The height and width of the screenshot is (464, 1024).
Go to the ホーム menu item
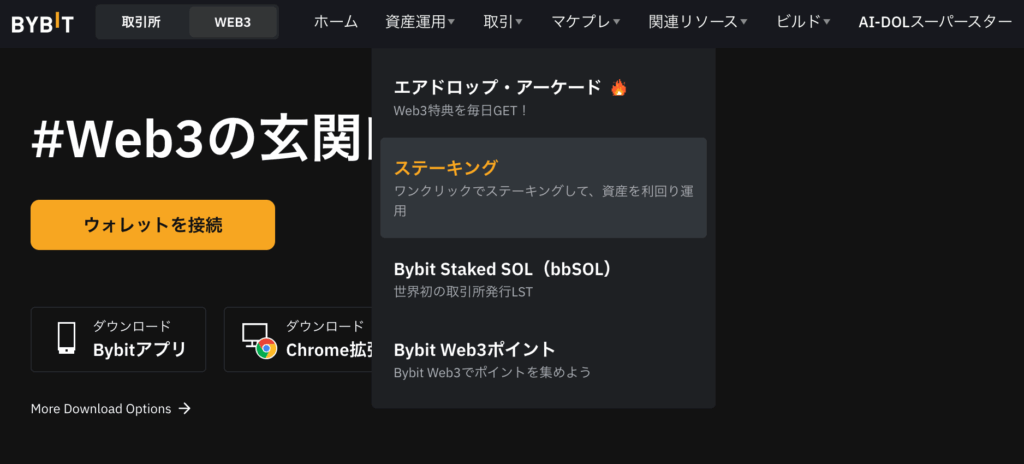click(x=336, y=22)
